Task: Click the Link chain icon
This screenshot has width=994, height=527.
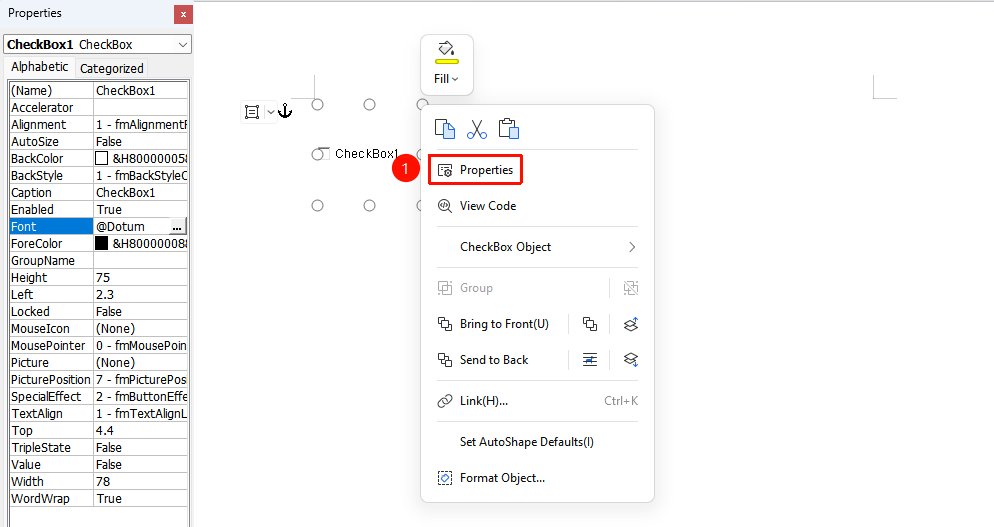Action: pos(445,401)
